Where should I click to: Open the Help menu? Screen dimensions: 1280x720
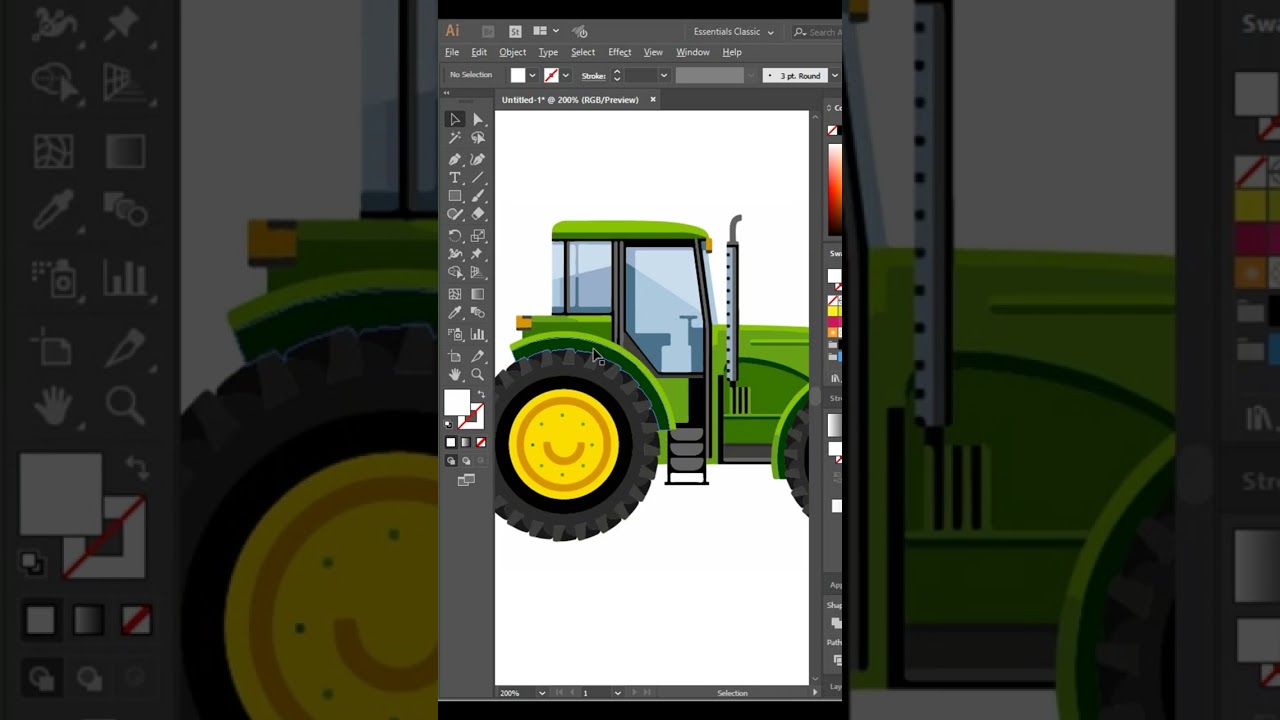(732, 52)
